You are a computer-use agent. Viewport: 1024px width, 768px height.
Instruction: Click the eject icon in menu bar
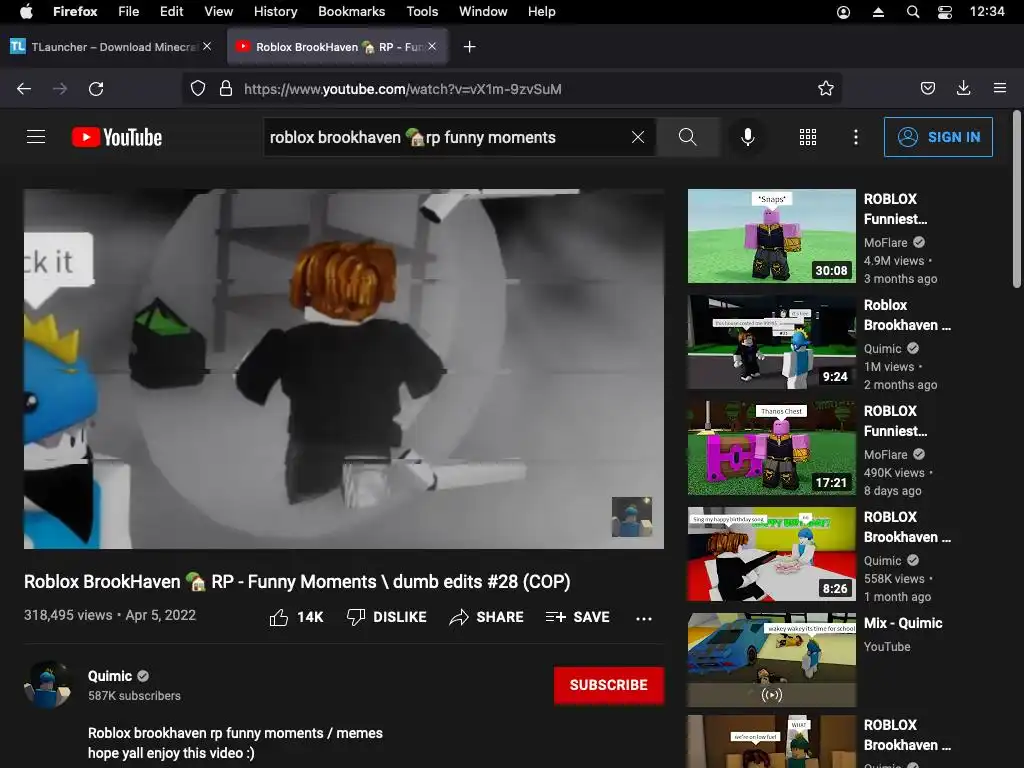(x=878, y=12)
